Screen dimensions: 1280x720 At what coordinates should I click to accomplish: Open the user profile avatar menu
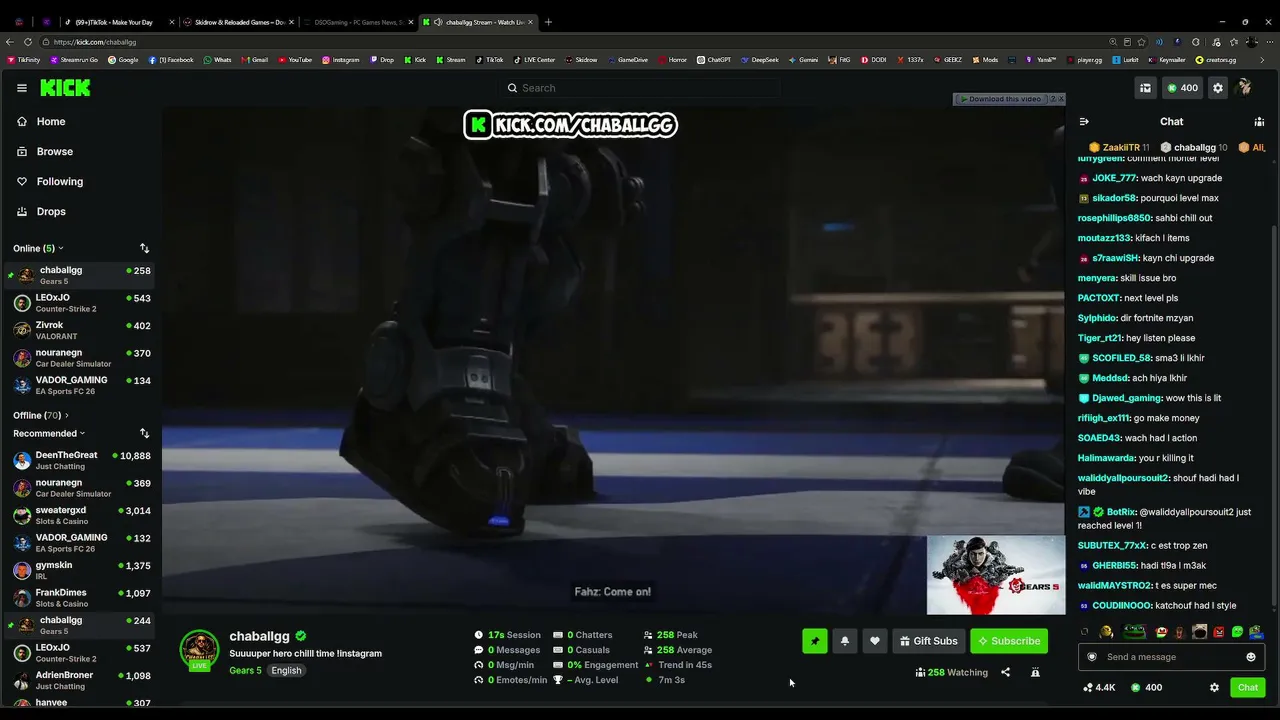click(x=1244, y=88)
